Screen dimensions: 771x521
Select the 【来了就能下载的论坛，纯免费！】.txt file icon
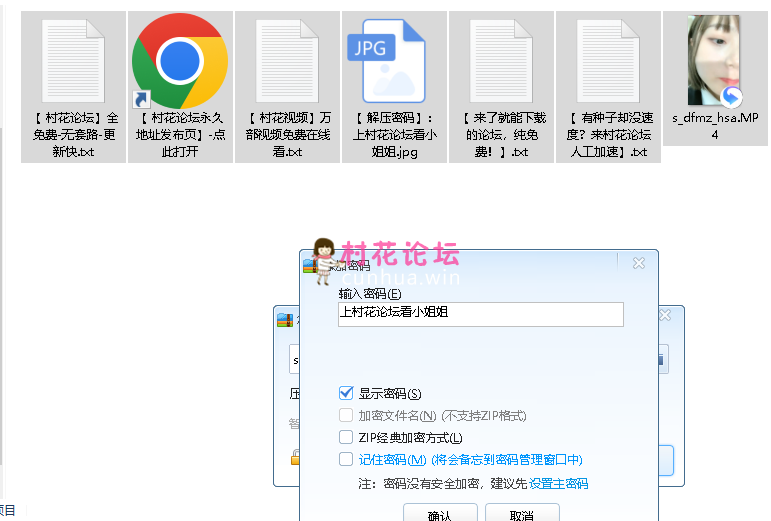(x=501, y=60)
